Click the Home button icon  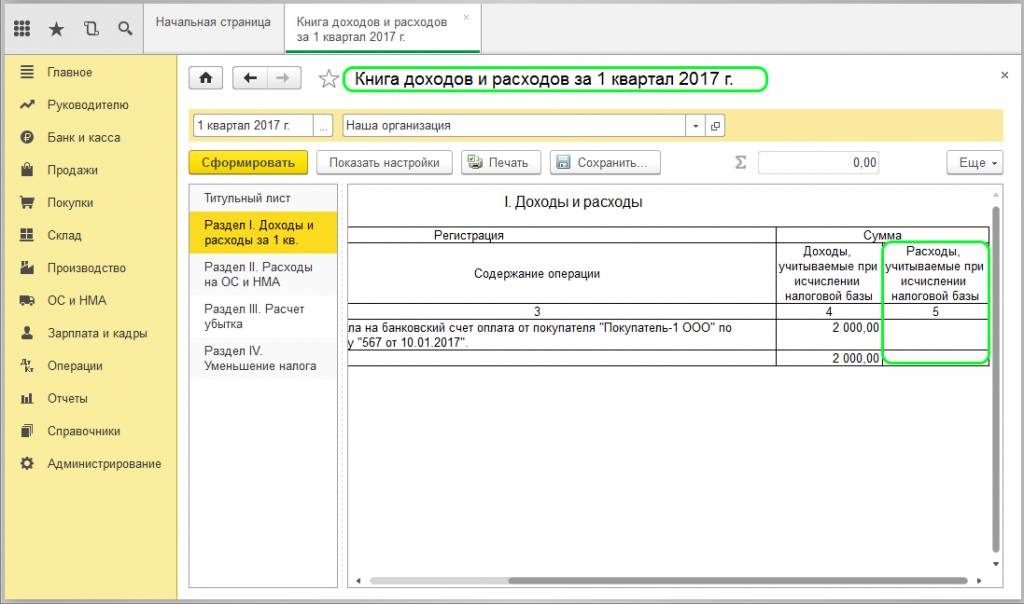coord(206,78)
